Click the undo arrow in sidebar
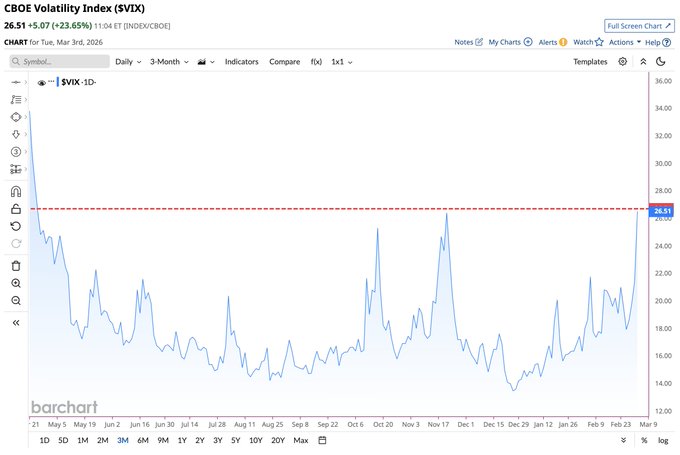The height and width of the screenshot is (455, 680). 15,226
